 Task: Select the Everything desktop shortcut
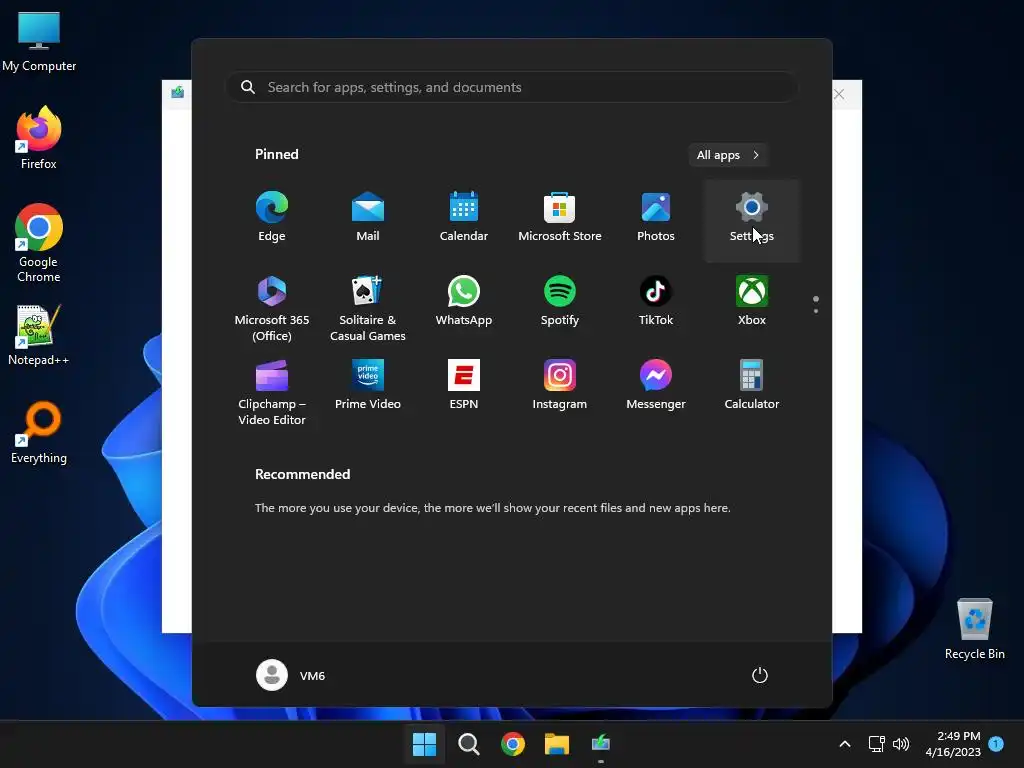(x=39, y=432)
